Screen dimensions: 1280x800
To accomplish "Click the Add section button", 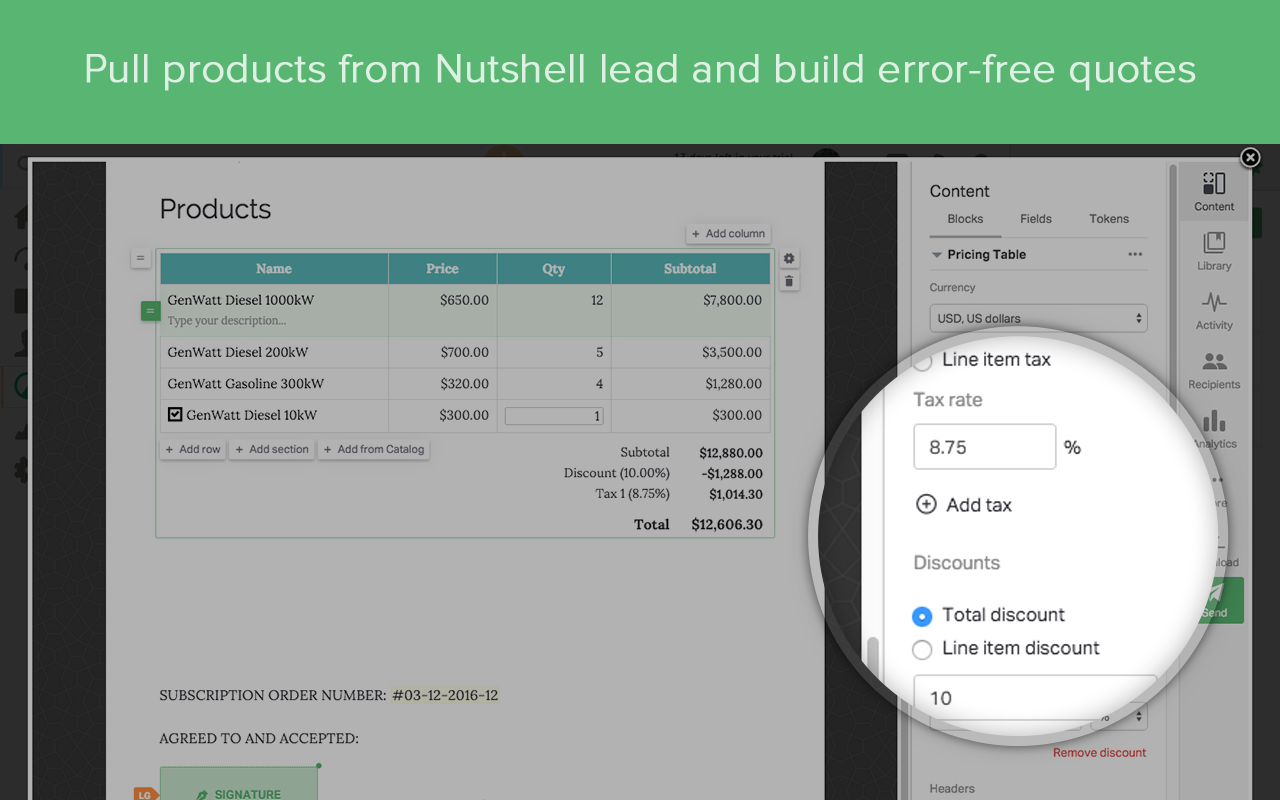I will 272,449.
